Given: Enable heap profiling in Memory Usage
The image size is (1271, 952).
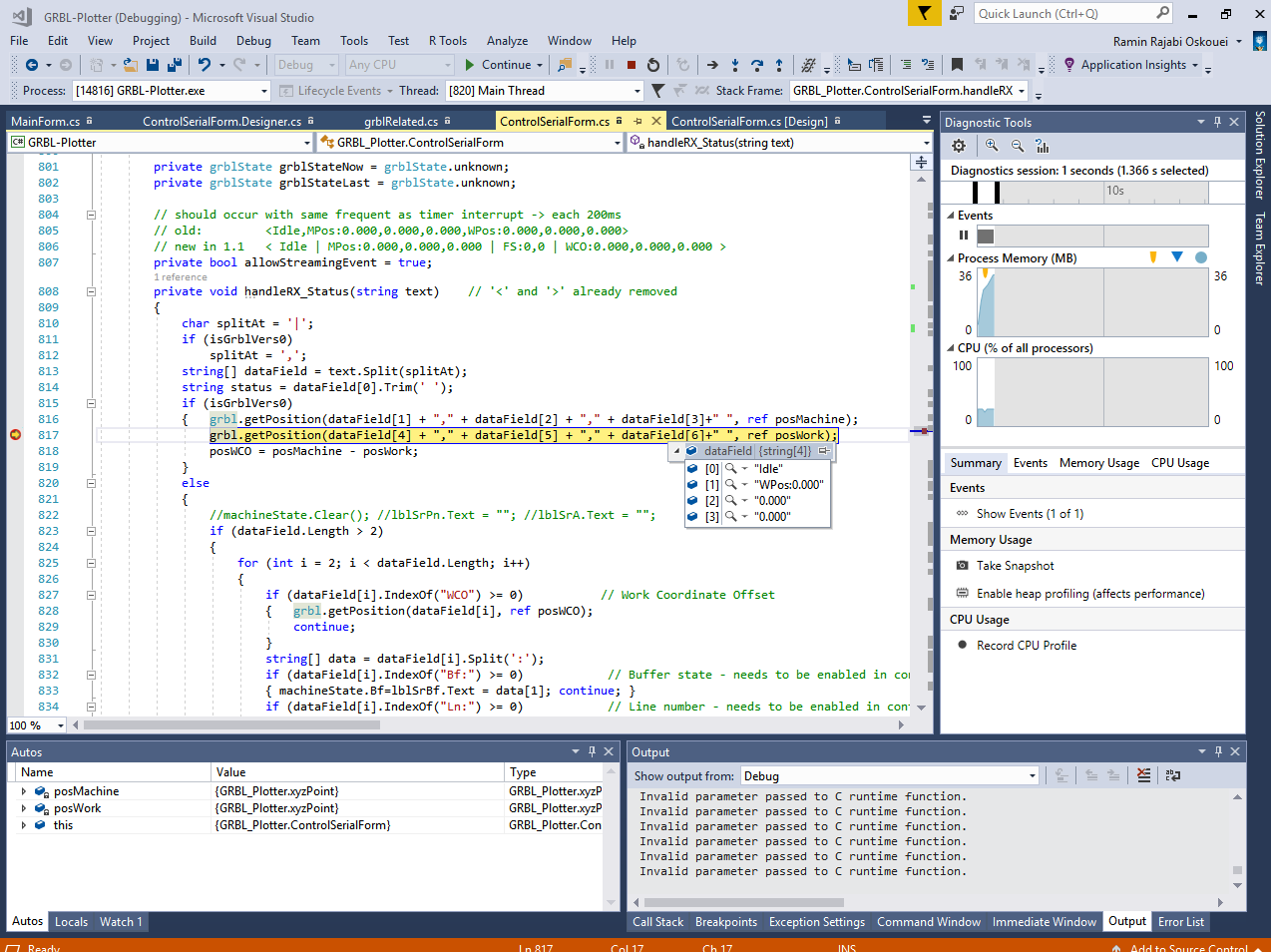Looking at the screenshot, I should coord(1089,594).
